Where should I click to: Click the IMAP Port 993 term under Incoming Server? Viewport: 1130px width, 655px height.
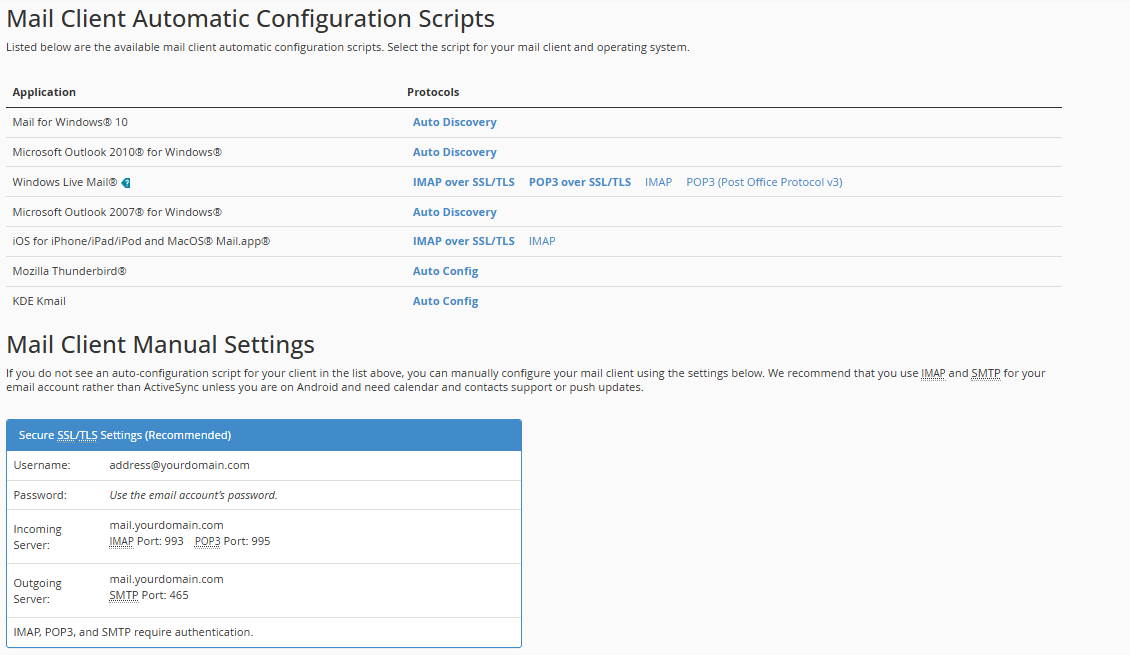(x=120, y=541)
